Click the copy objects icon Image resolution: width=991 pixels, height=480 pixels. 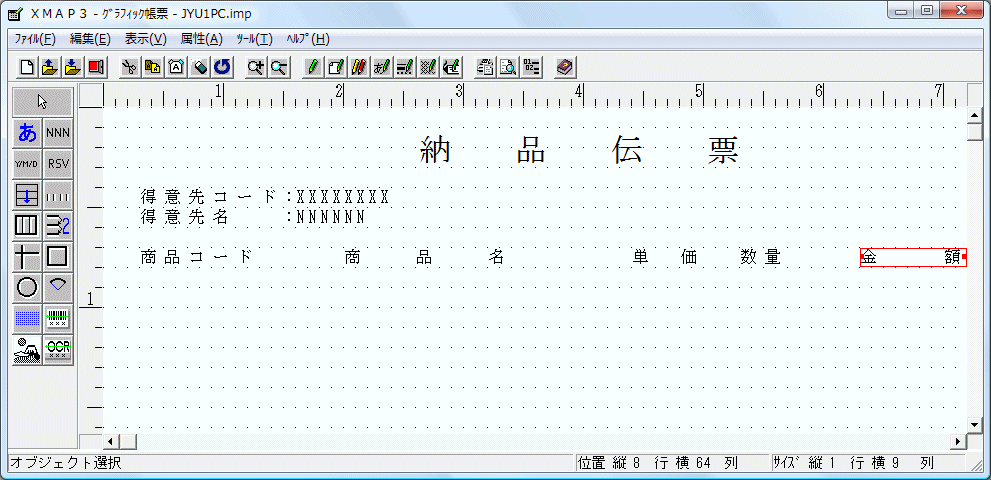pyautogui.click(x=152, y=66)
